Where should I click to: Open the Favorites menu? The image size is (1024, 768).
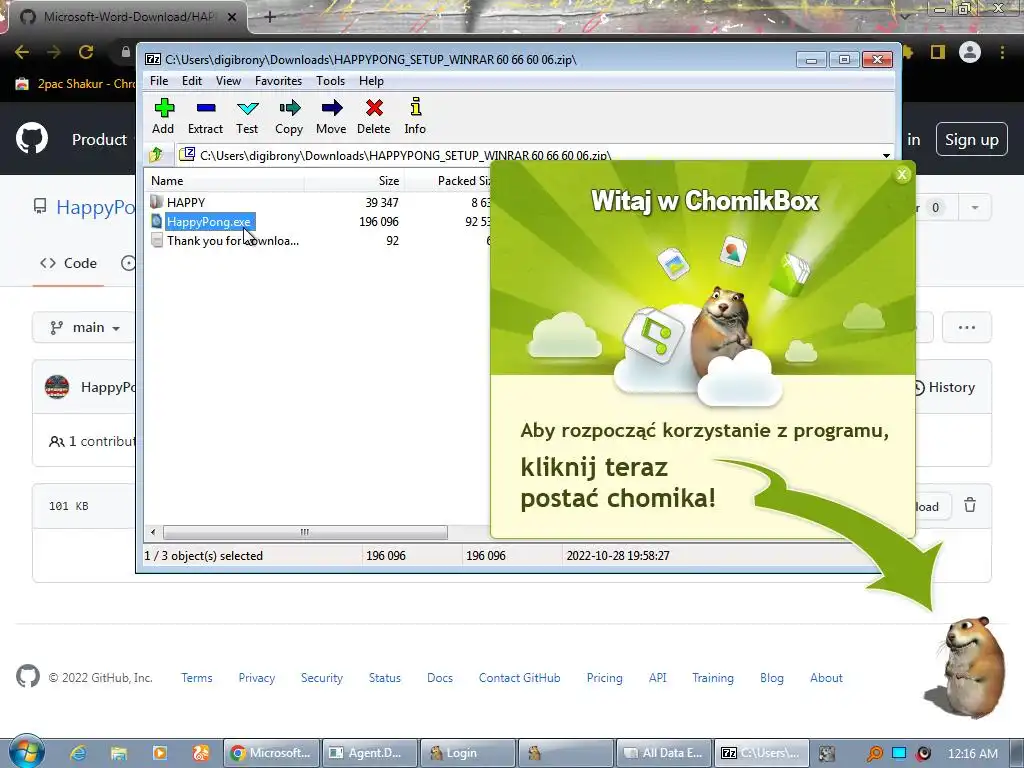278,81
